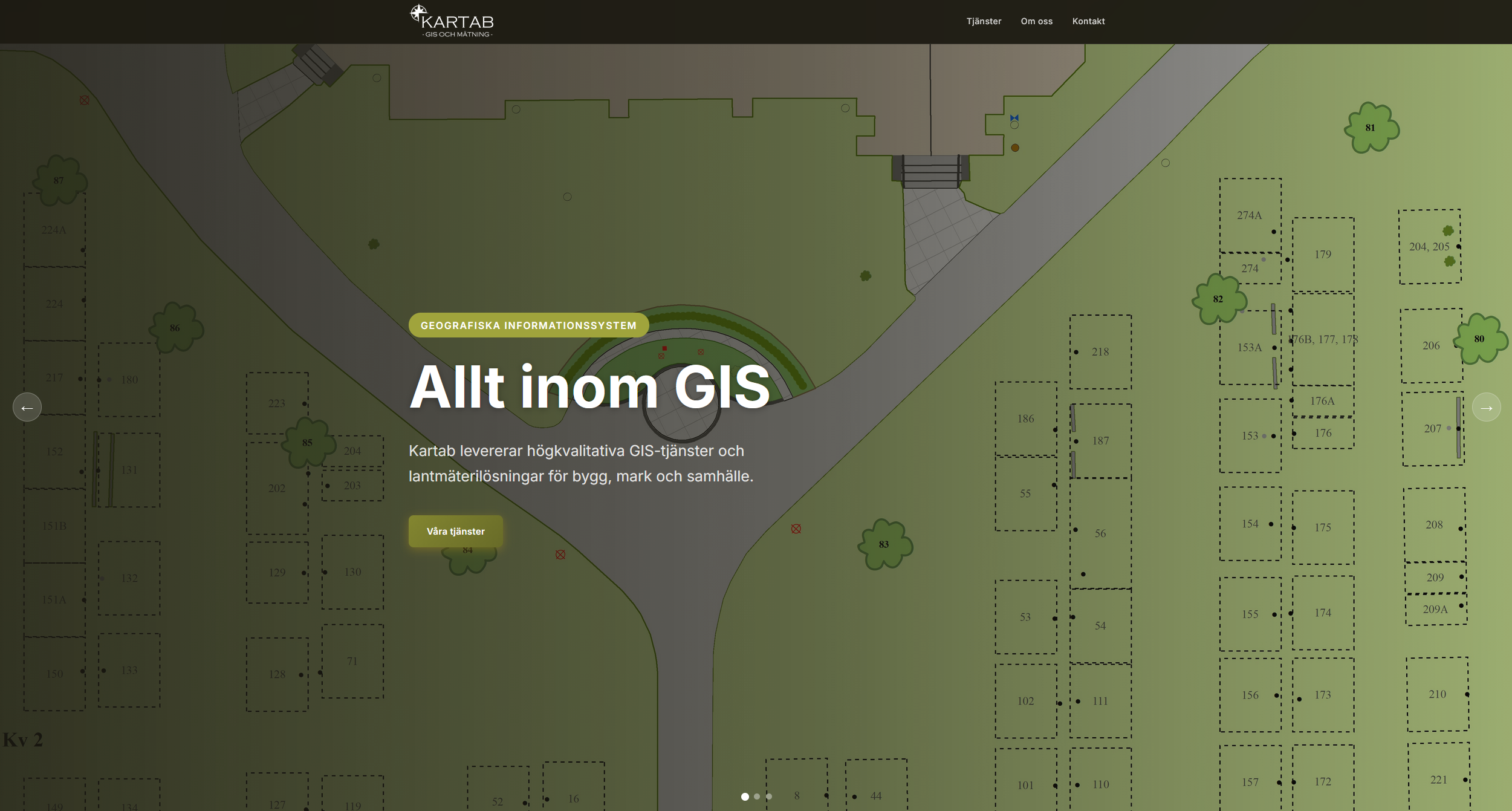Open the Kontakt link in the header
1512x811 pixels.
(x=1088, y=21)
